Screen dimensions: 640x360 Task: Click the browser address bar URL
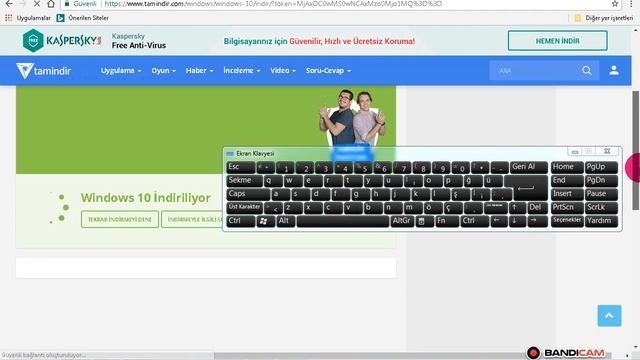tap(273, 4)
